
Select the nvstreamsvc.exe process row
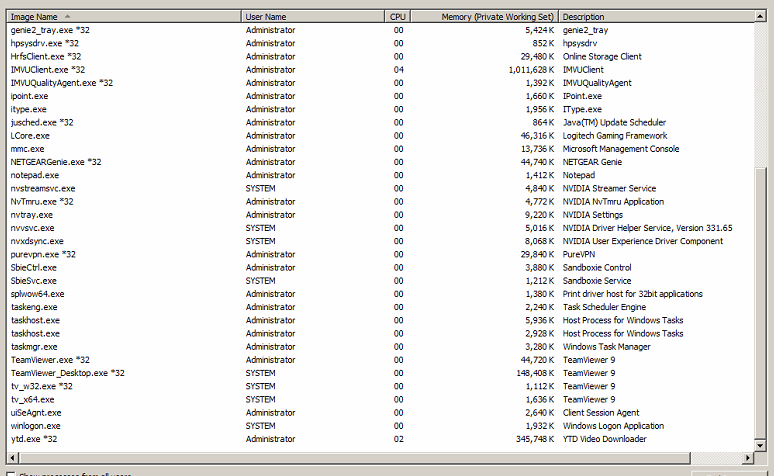(x=380, y=189)
